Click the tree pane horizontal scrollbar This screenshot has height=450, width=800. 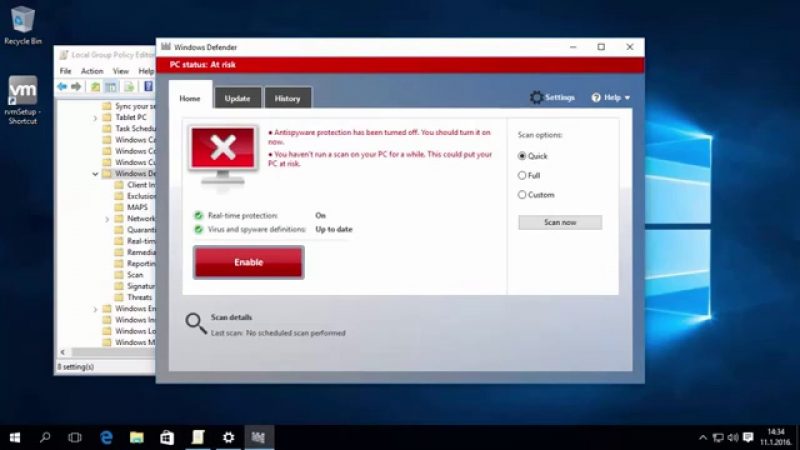click(112, 352)
